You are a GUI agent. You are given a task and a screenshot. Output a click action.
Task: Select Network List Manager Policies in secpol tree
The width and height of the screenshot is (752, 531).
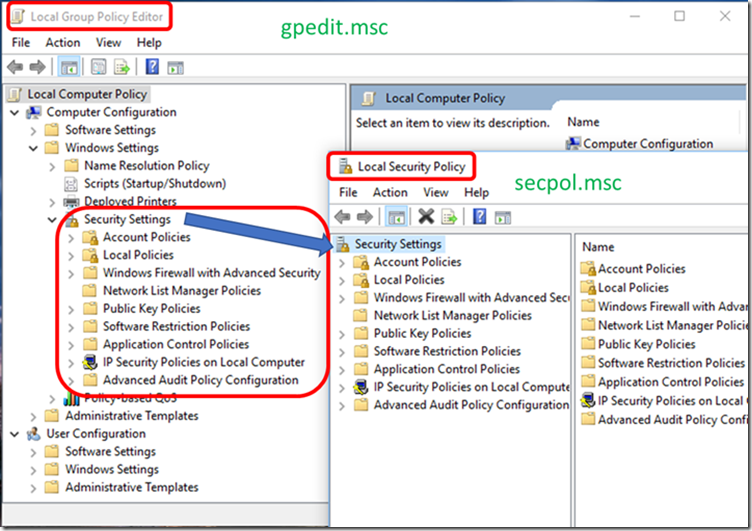pos(453,315)
